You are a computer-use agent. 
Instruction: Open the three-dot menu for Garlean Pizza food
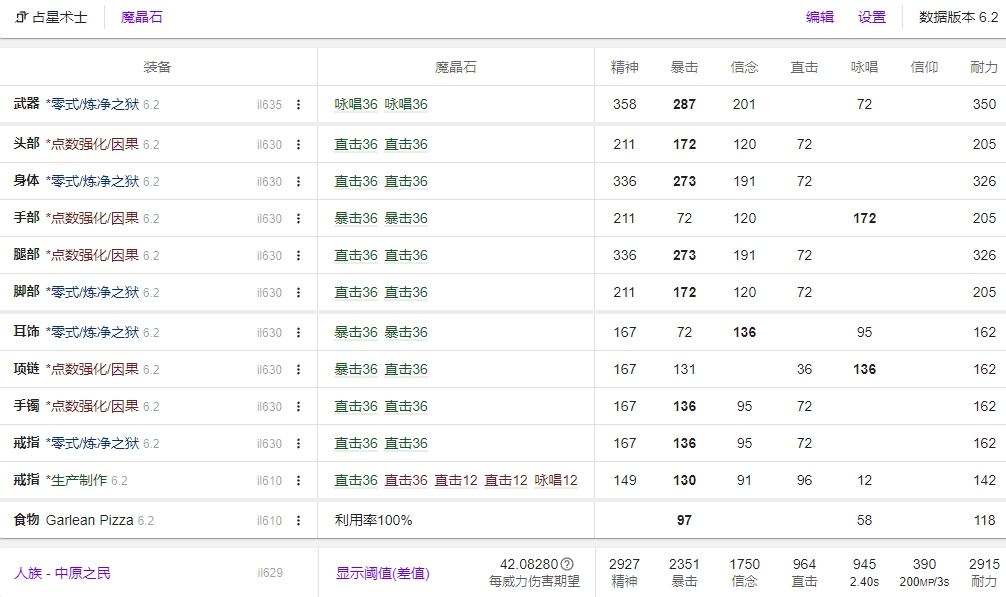point(298,521)
